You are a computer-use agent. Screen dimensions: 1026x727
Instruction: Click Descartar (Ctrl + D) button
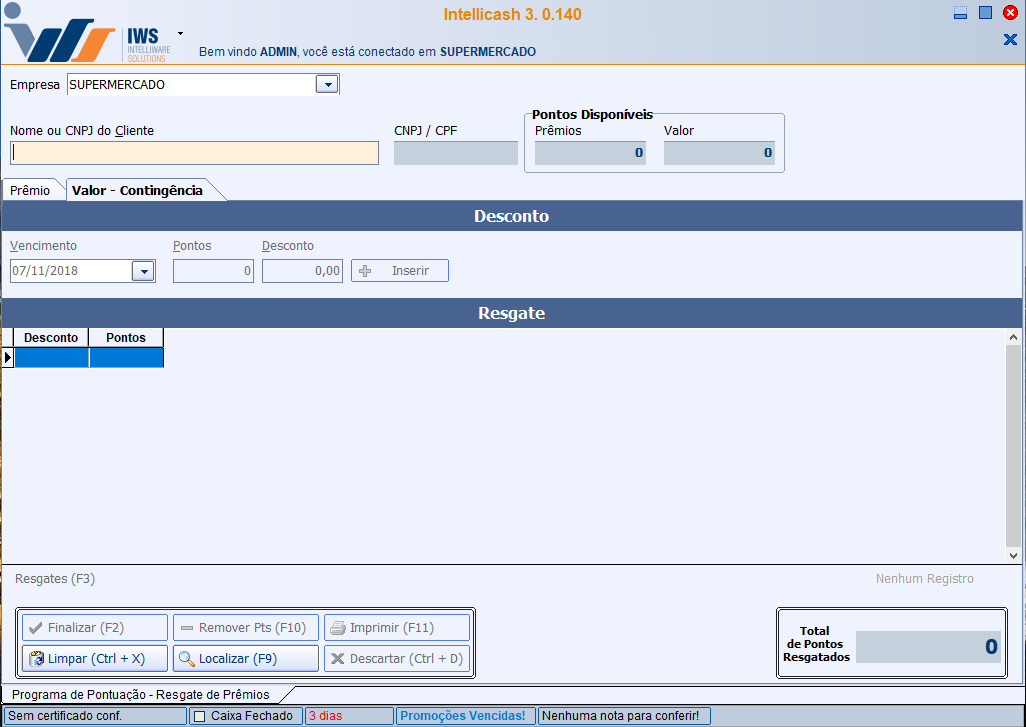pos(396,659)
